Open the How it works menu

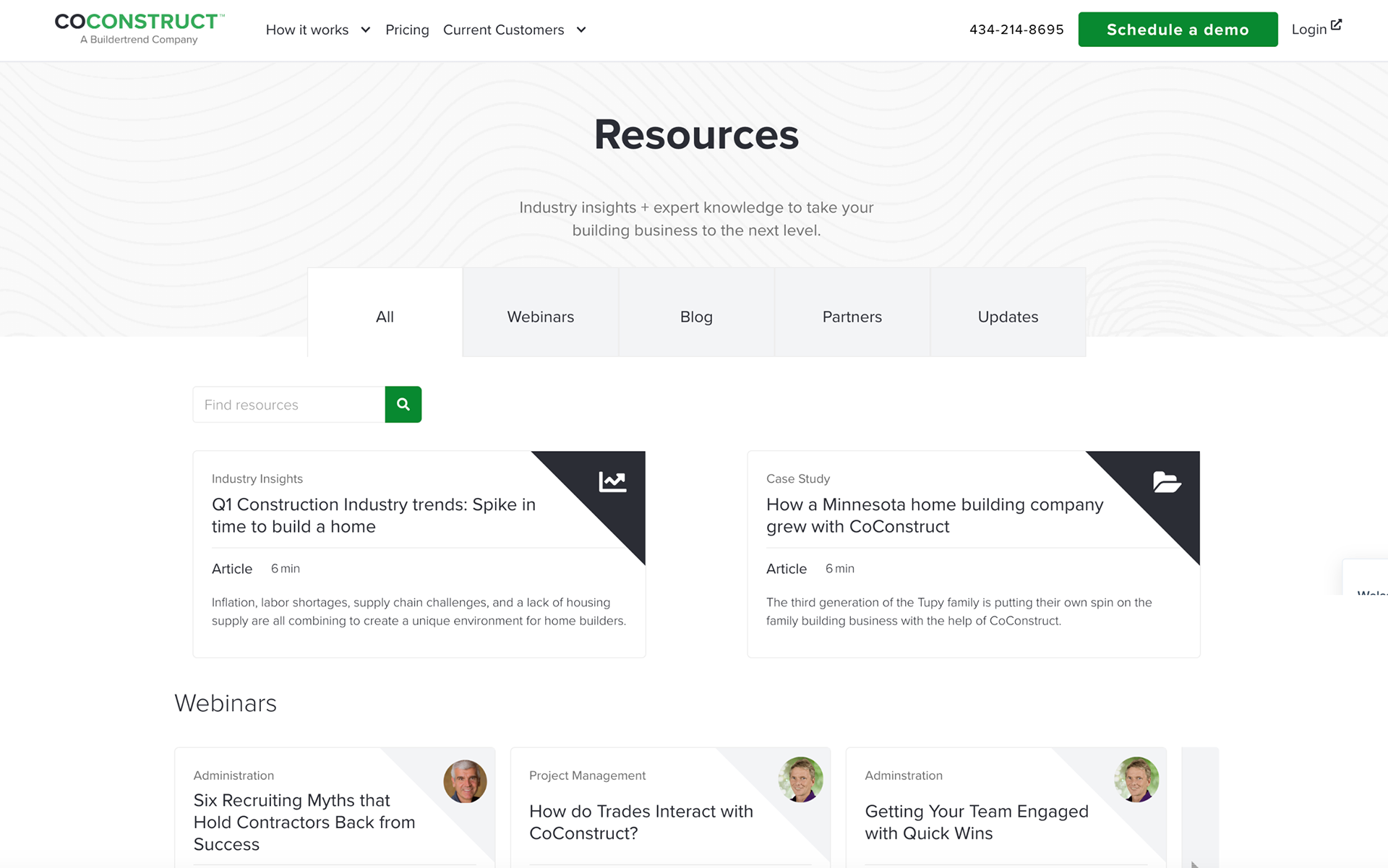coord(307,30)
